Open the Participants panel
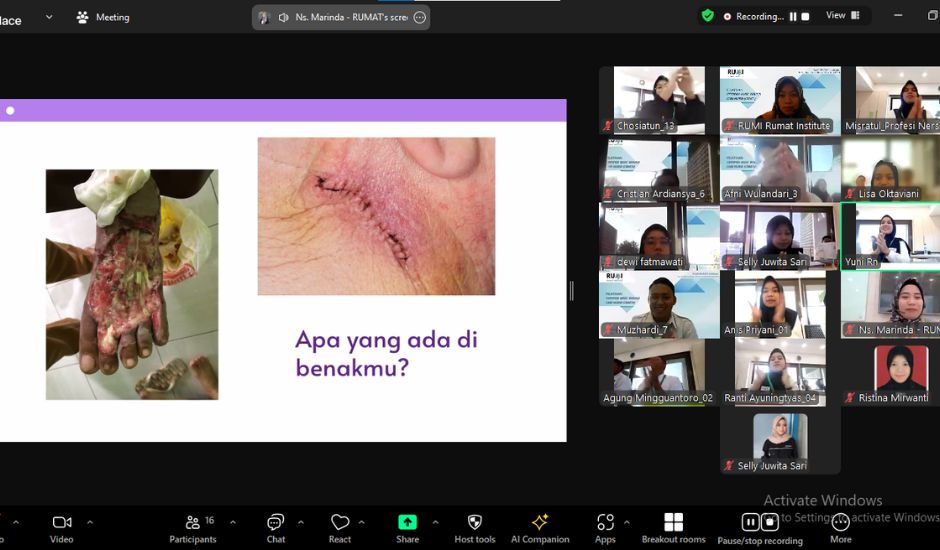Viewport: 940px width, 550px height. click(x=192, y=522)
